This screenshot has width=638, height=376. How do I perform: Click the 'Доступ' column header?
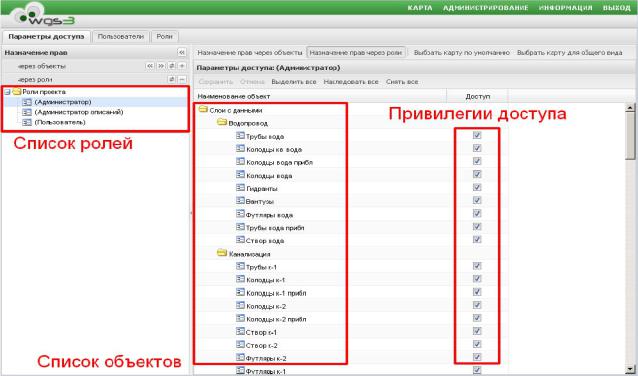click(x=477, y=96)
